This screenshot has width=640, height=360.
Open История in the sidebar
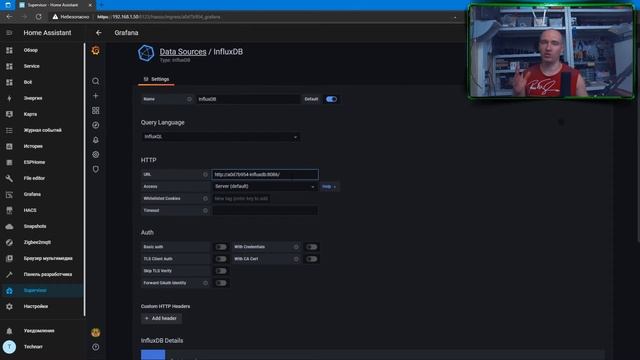click(x=42, y=146)
